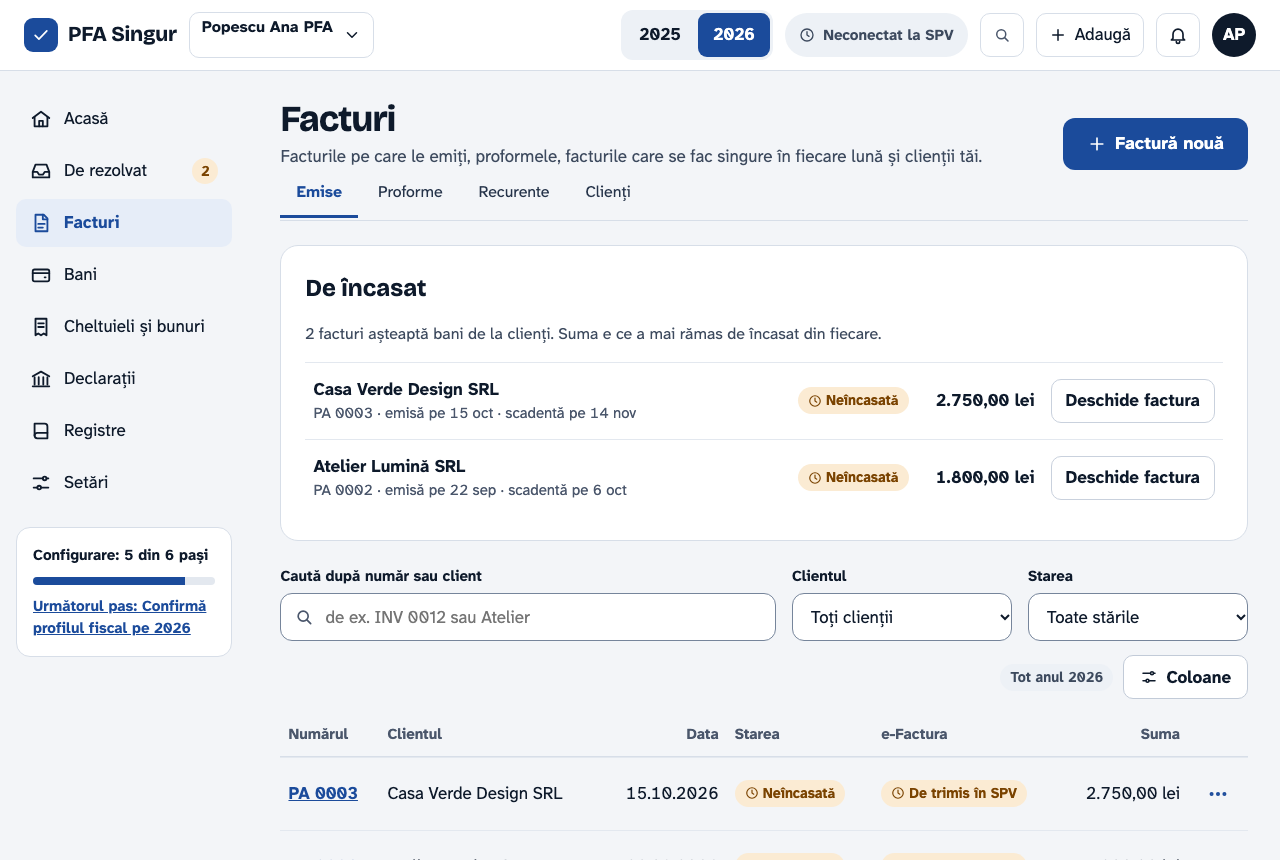Switch to the Proforme tab
The image size is (1280, 860).
point(410,192)
